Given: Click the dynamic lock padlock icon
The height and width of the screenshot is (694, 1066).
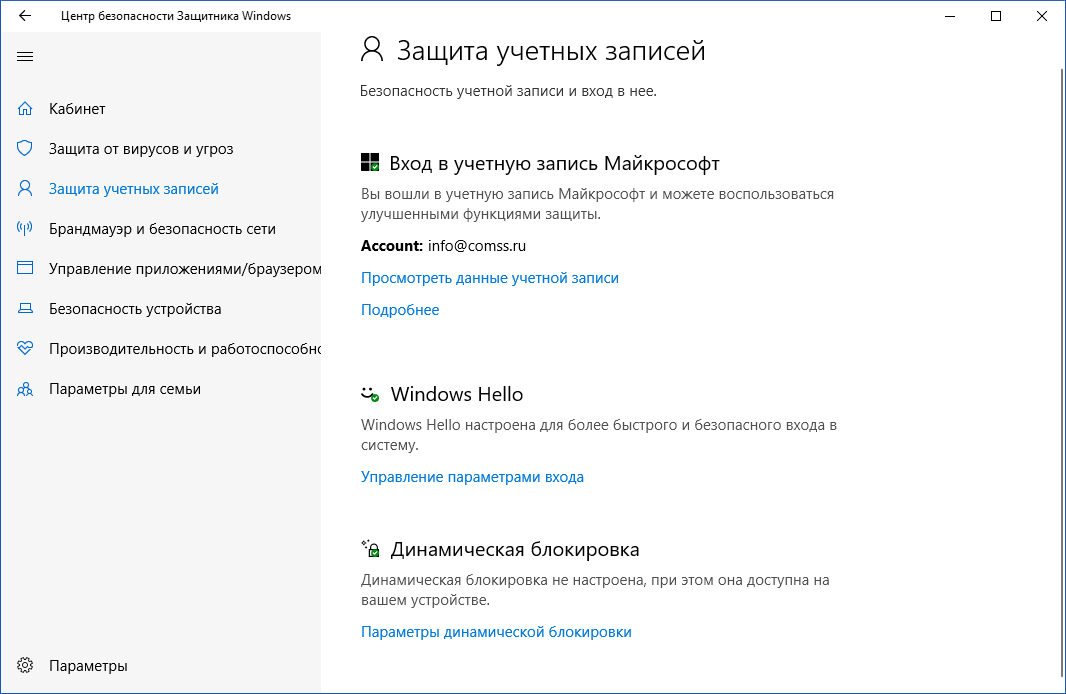Looking at the screenshot, I should point(370,547).
